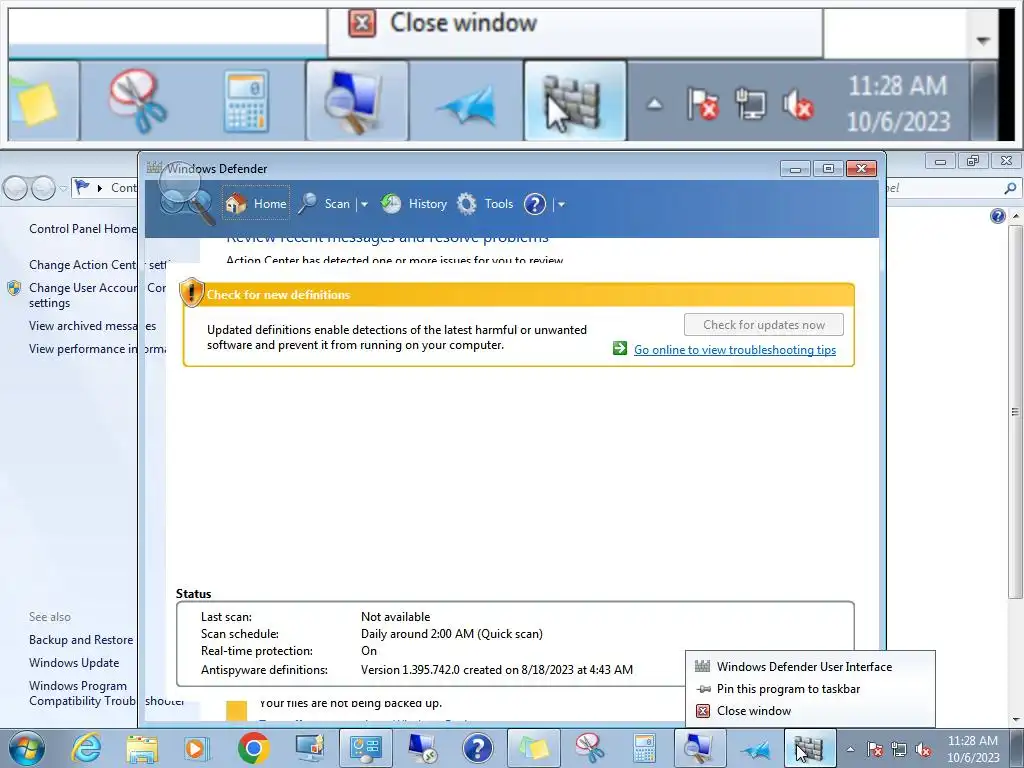This screenshot has height=768, width=1024.
Task: Open Action Center flag in system tray
Action: click(874, 750)
